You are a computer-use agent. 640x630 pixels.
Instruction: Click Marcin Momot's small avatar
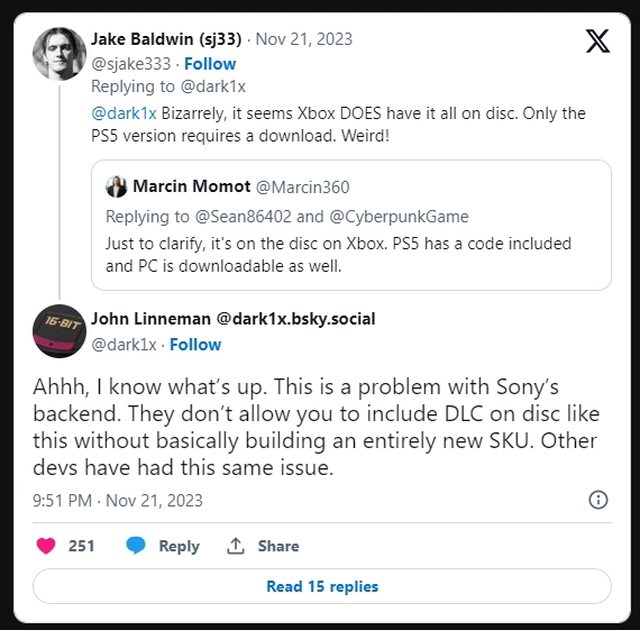pos(117,187)
